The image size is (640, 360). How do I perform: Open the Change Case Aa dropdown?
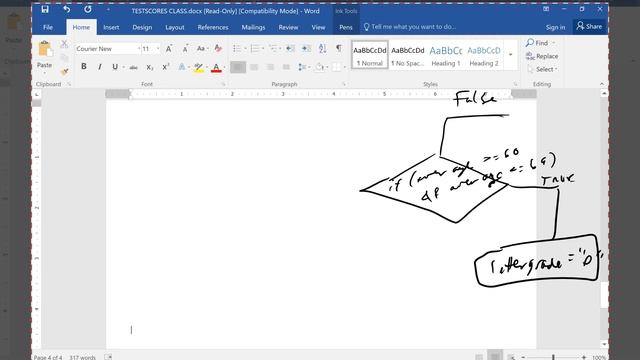[x=202, y=49]
